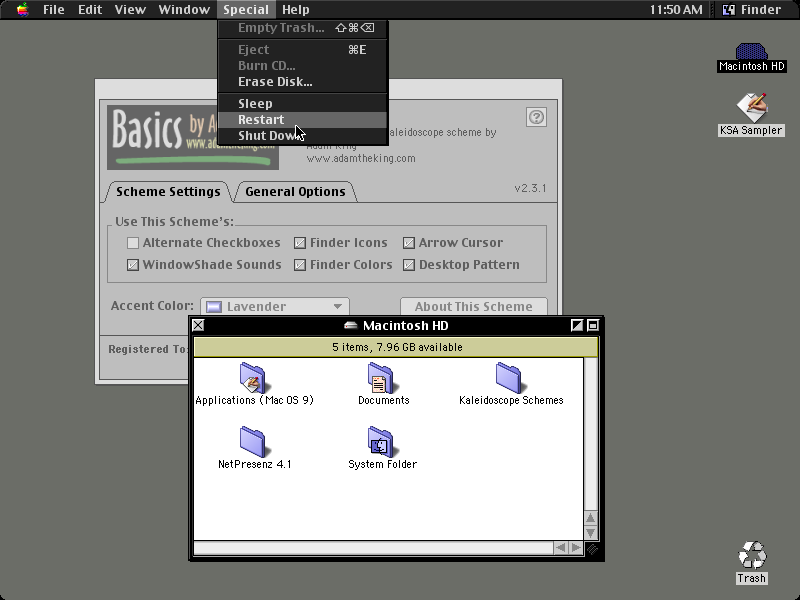800x600 pixels.
Task: Click the horizontal scrollbar left arrow
Action: click(561, 548)
